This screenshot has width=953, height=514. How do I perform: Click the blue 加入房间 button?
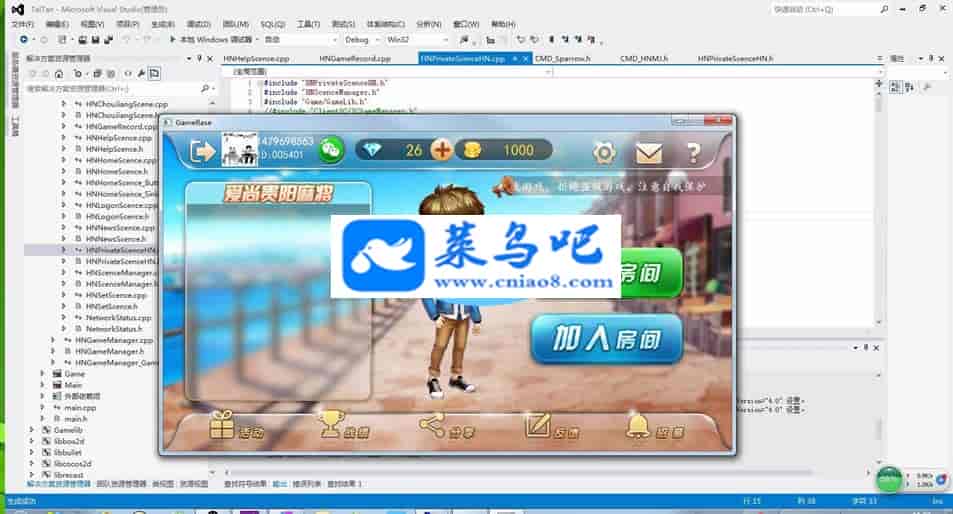pos(605,340)
